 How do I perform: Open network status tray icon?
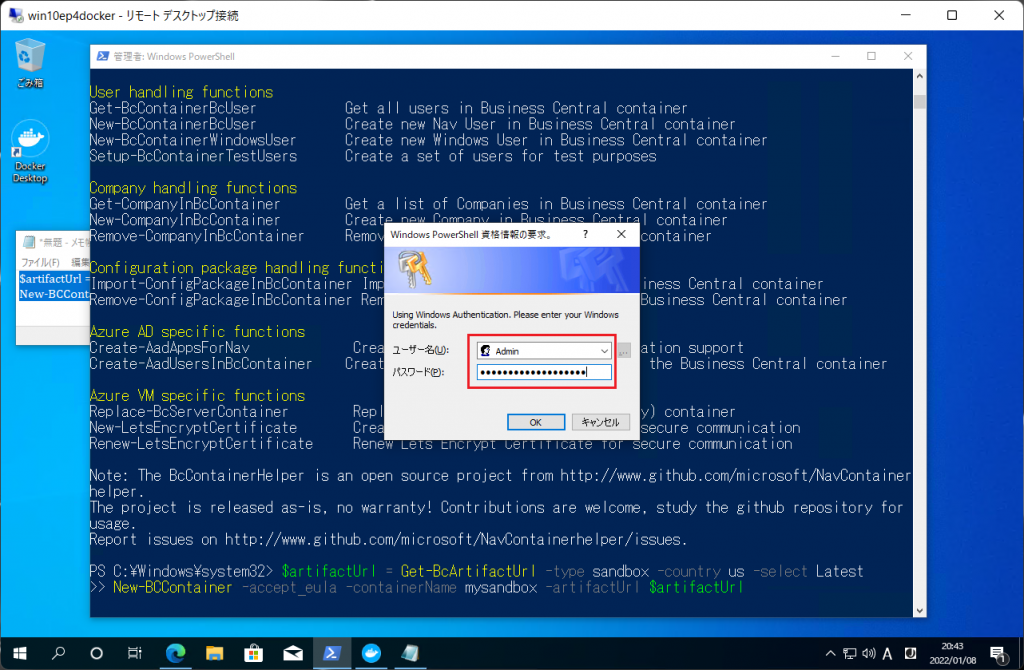coord(850,653)
